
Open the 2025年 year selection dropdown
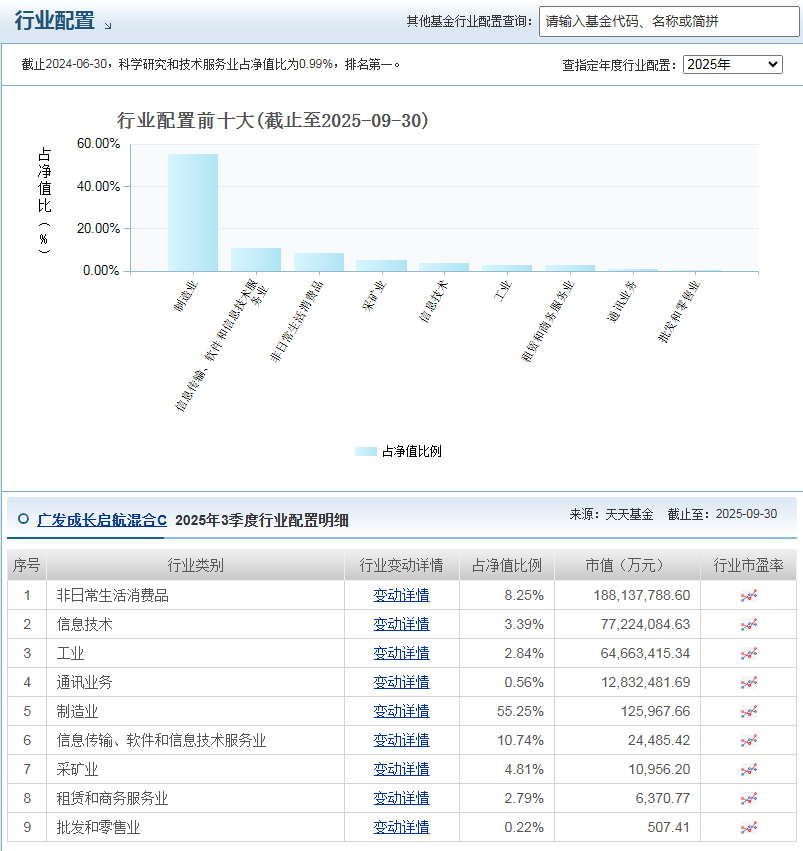point(732,65)
